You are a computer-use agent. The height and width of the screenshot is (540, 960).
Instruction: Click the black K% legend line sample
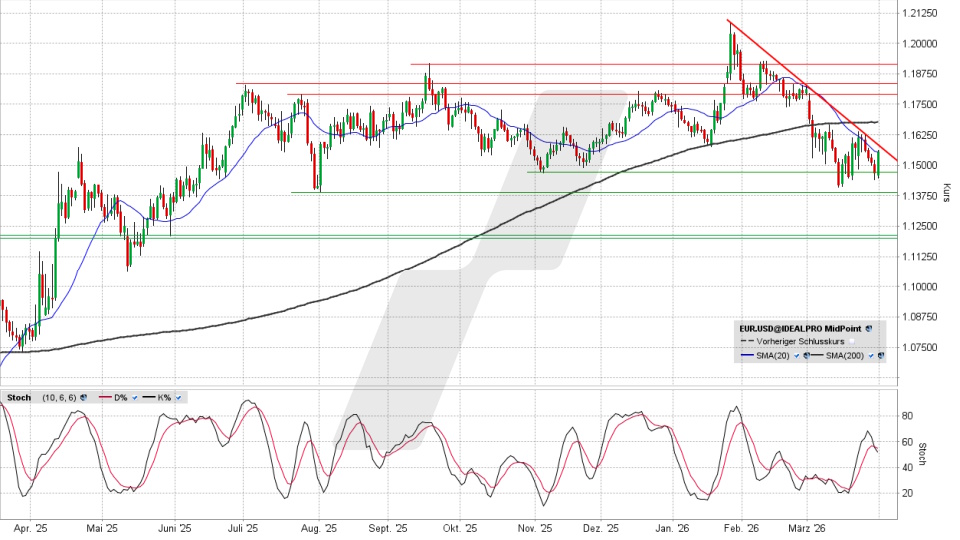pos(147,397)
